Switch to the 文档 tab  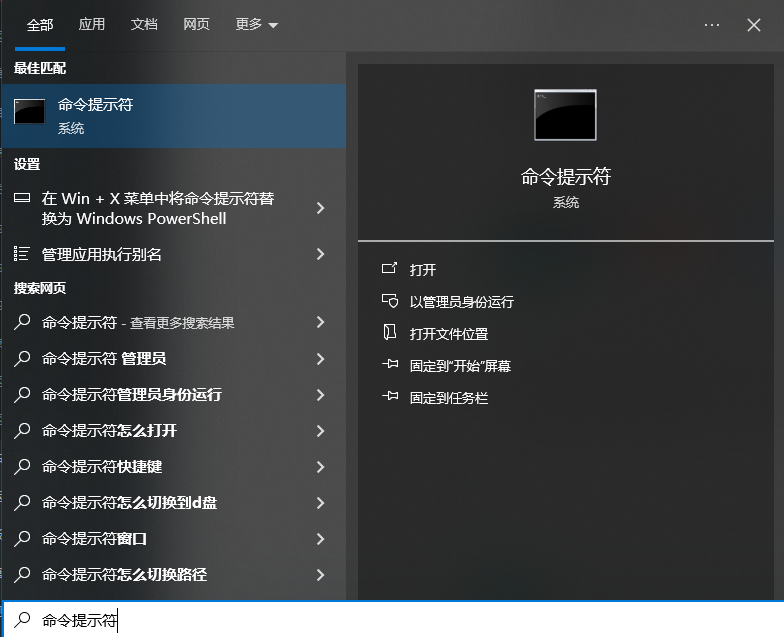(144, 25)
